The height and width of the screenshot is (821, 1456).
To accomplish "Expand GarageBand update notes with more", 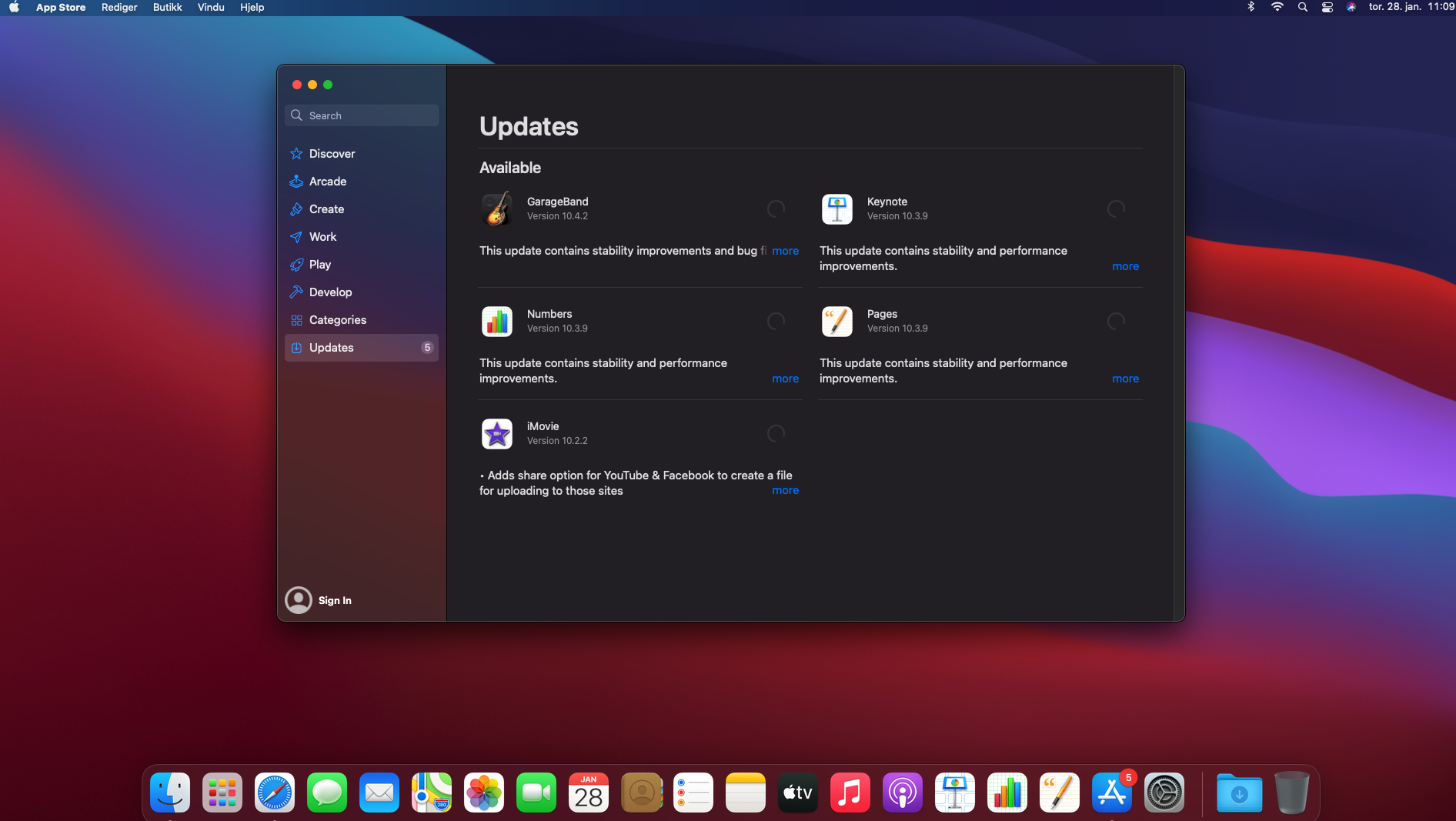I will 785,251.
